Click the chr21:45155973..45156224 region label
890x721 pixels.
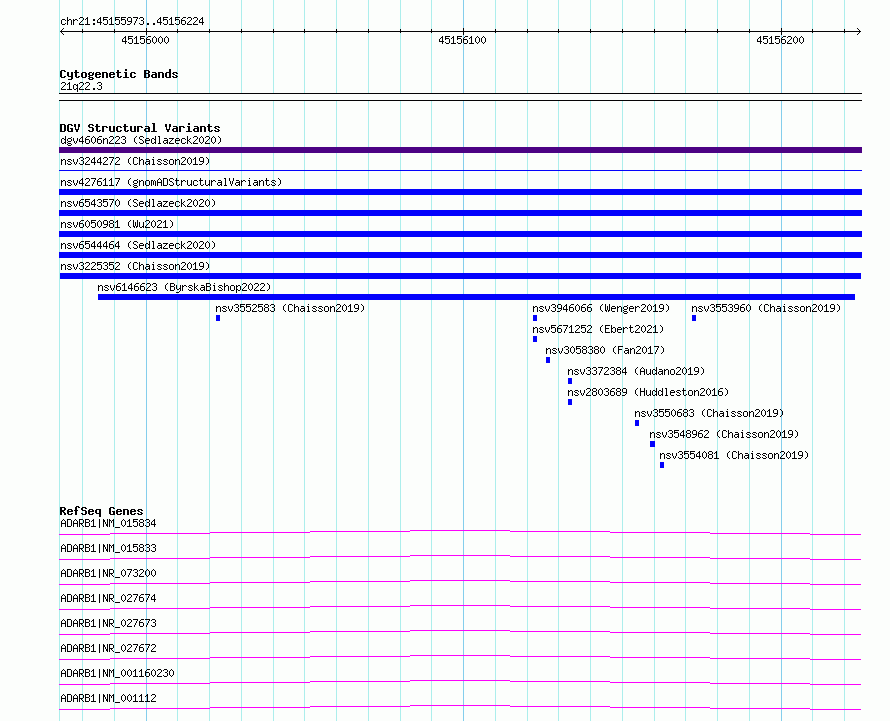coord(132,21)
